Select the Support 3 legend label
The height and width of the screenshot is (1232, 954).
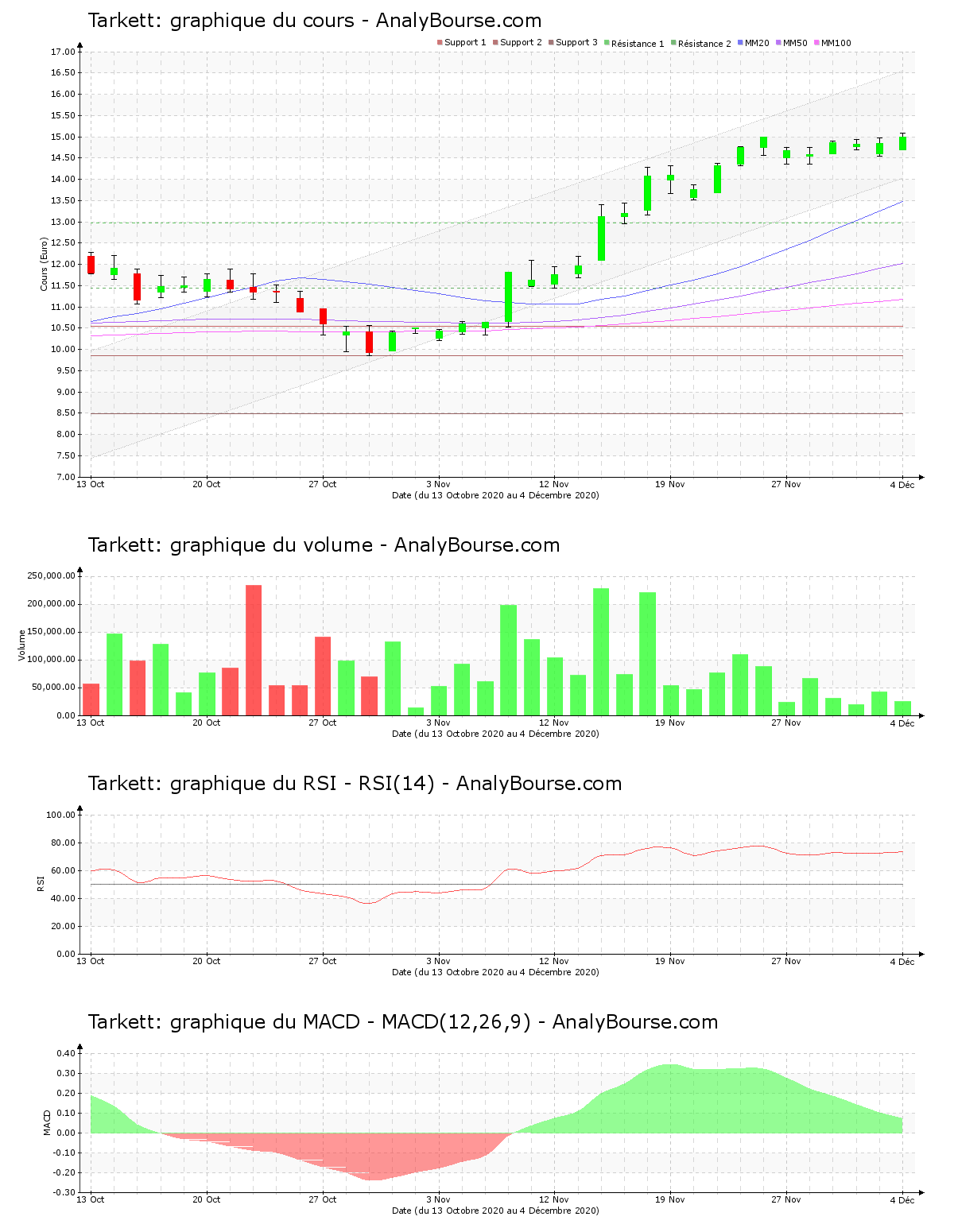(x=576, y=43)
